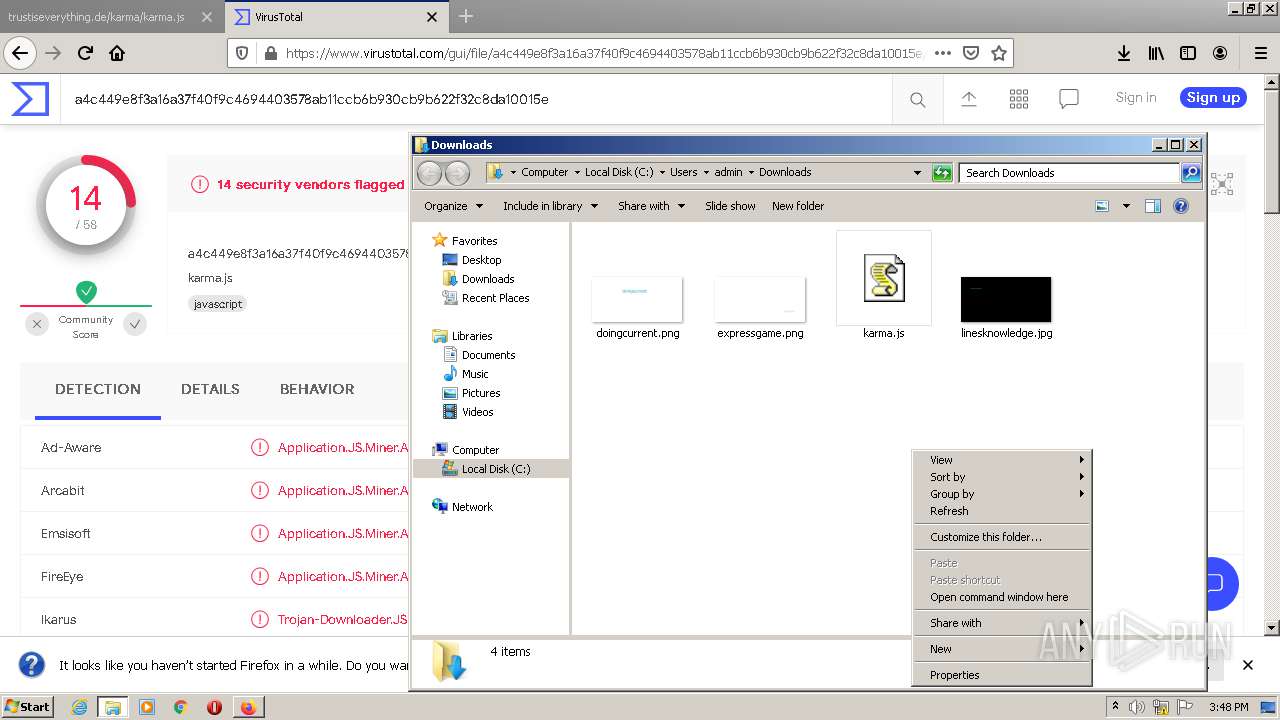This screenshot has height=720, width=1280.
Task: Expand Sort by submenu
Action: [1001, 477]
